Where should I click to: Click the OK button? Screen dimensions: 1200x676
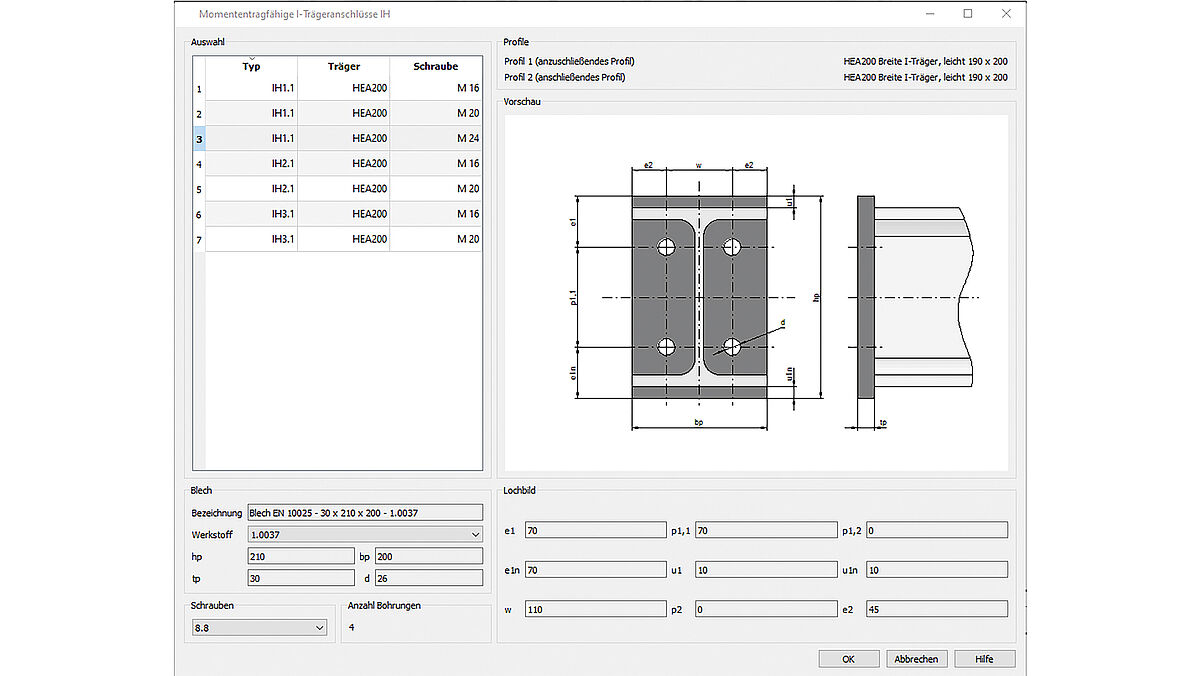848,659
